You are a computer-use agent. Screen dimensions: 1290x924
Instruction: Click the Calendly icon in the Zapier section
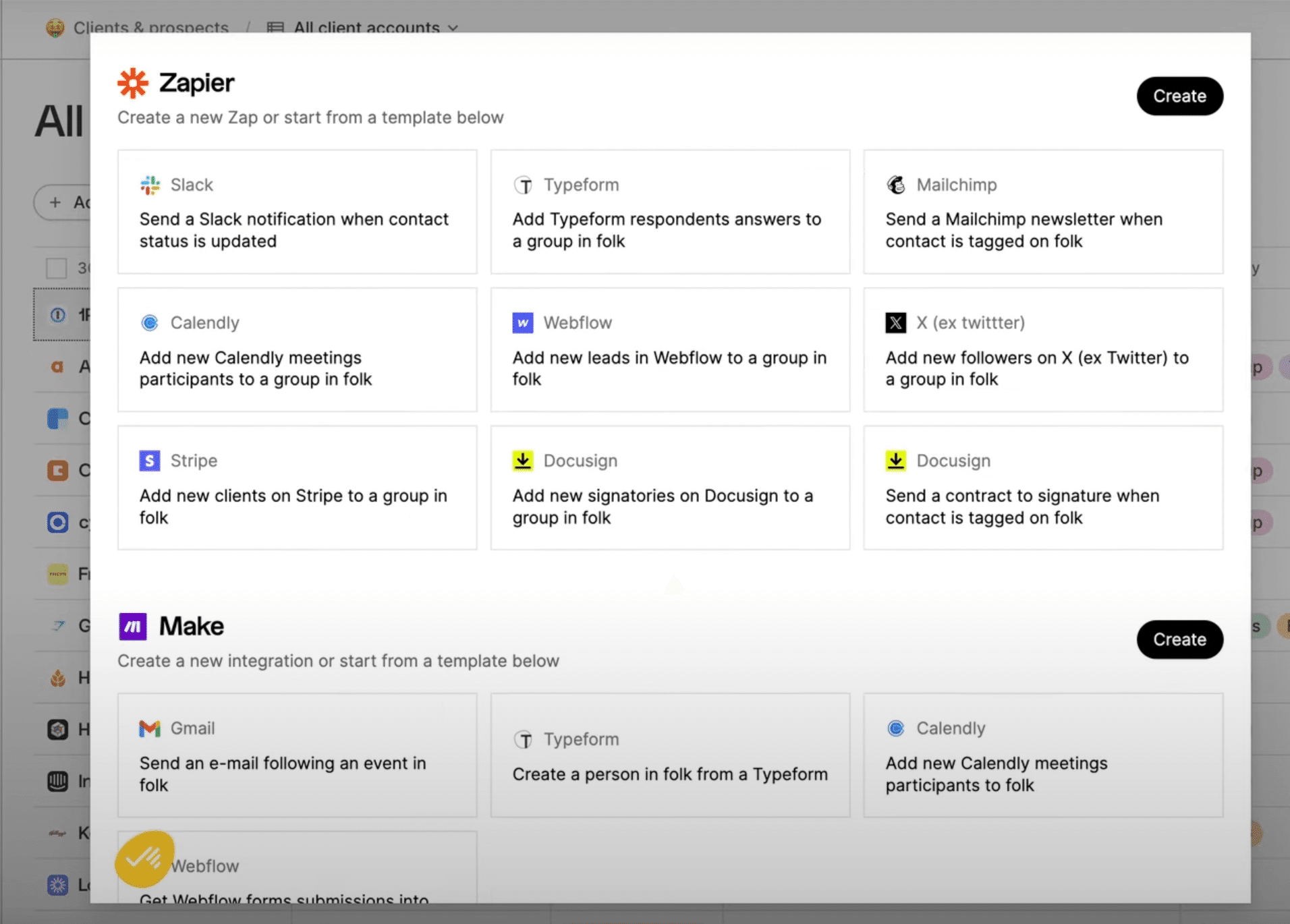150,323
